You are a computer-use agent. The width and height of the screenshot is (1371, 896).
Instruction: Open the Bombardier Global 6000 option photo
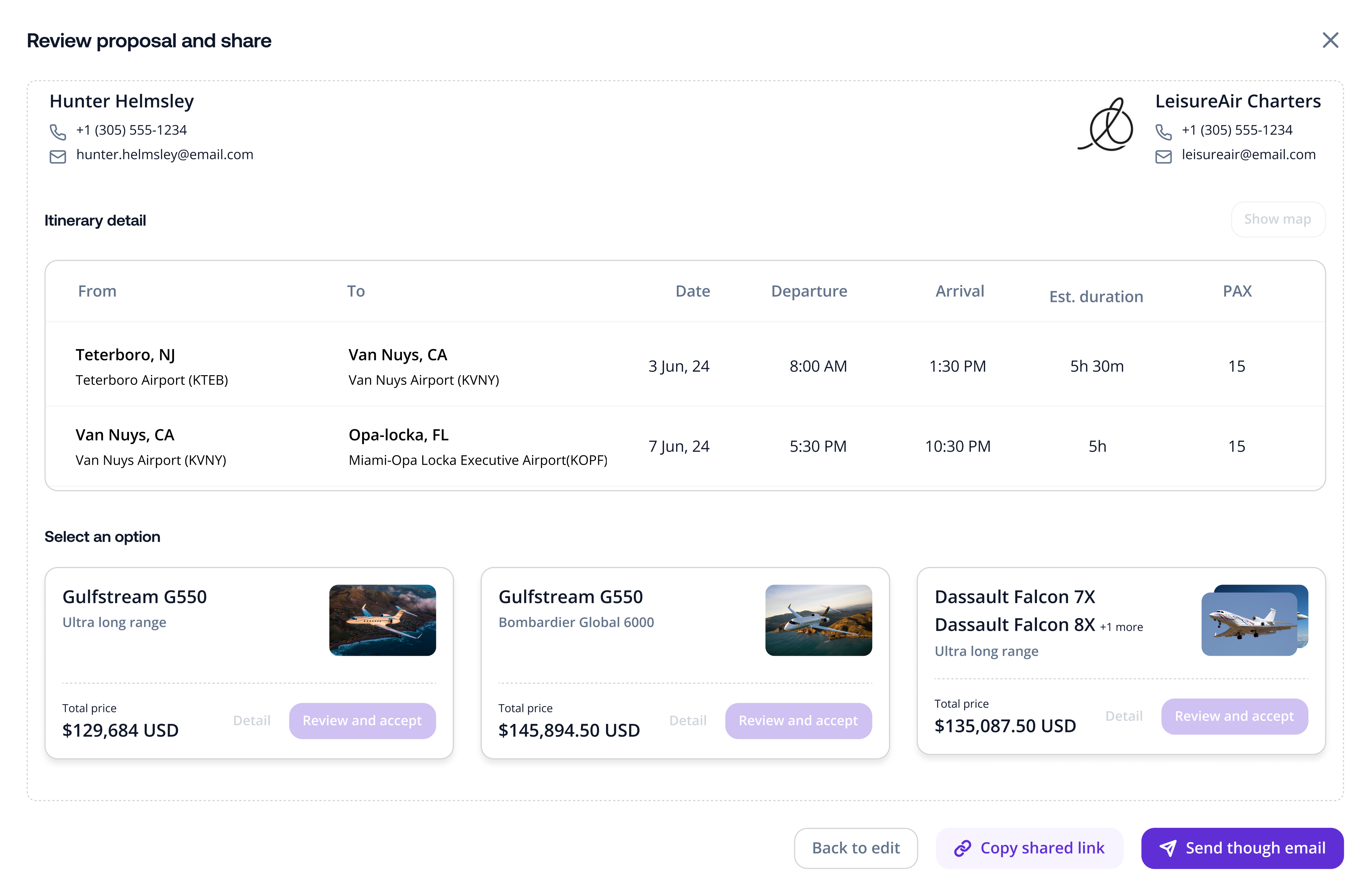818,620
